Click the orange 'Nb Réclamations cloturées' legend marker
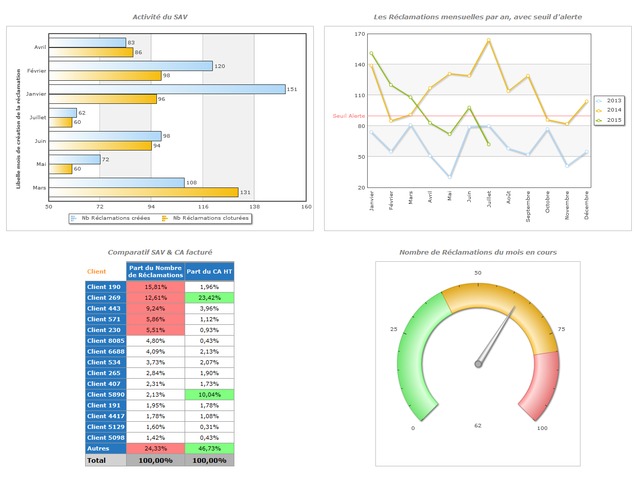The width and height of the screenshot is (640, 480). [164, 218]
